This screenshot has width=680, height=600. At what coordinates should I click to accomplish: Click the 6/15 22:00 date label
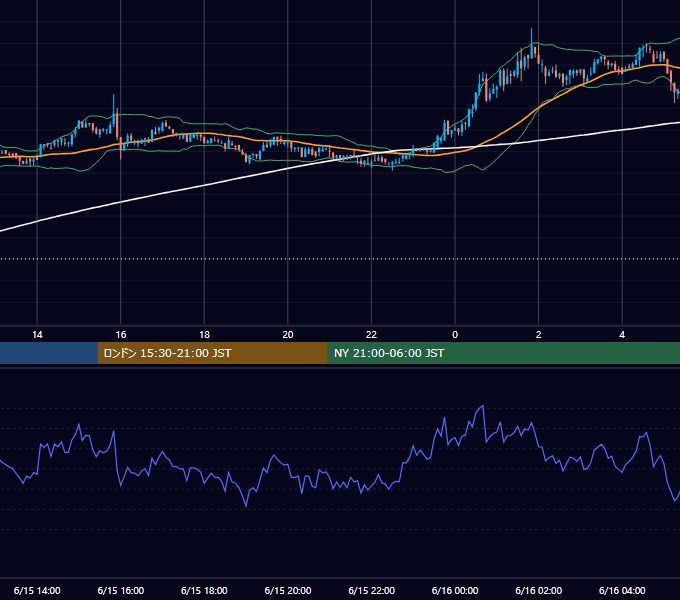[371, 590]
